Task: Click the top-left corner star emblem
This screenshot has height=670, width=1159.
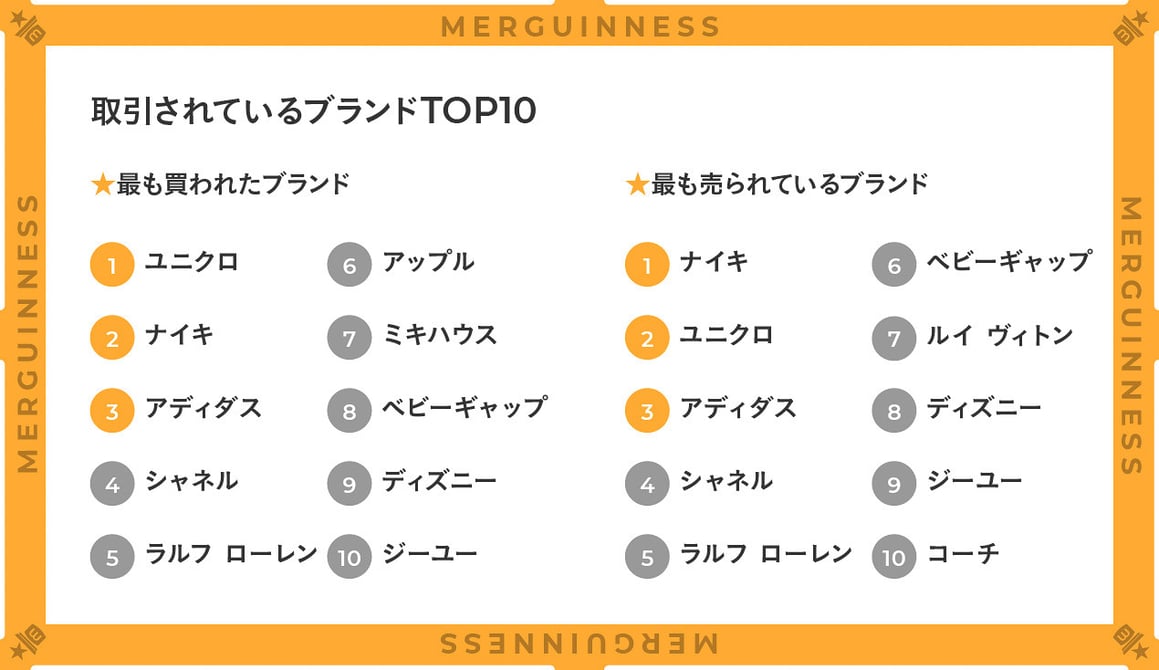Action: pos(28,27)
